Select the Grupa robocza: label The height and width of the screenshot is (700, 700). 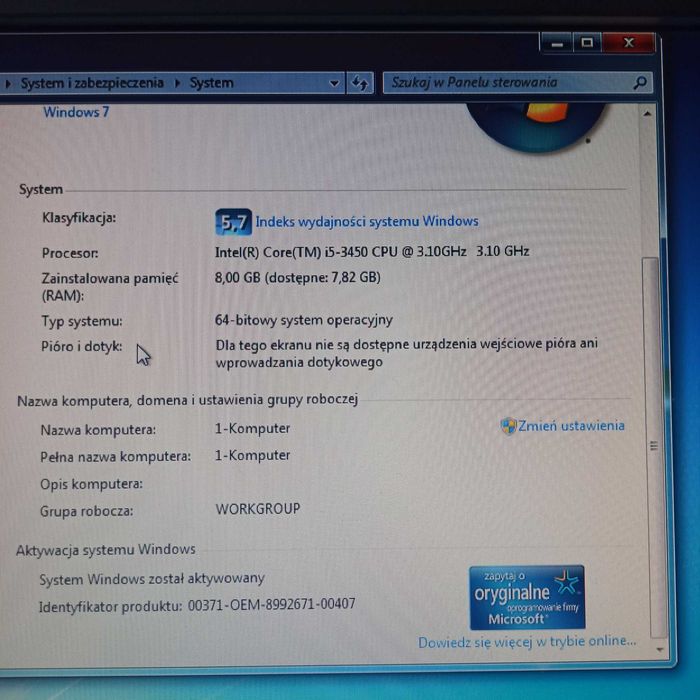click(87, 511)
